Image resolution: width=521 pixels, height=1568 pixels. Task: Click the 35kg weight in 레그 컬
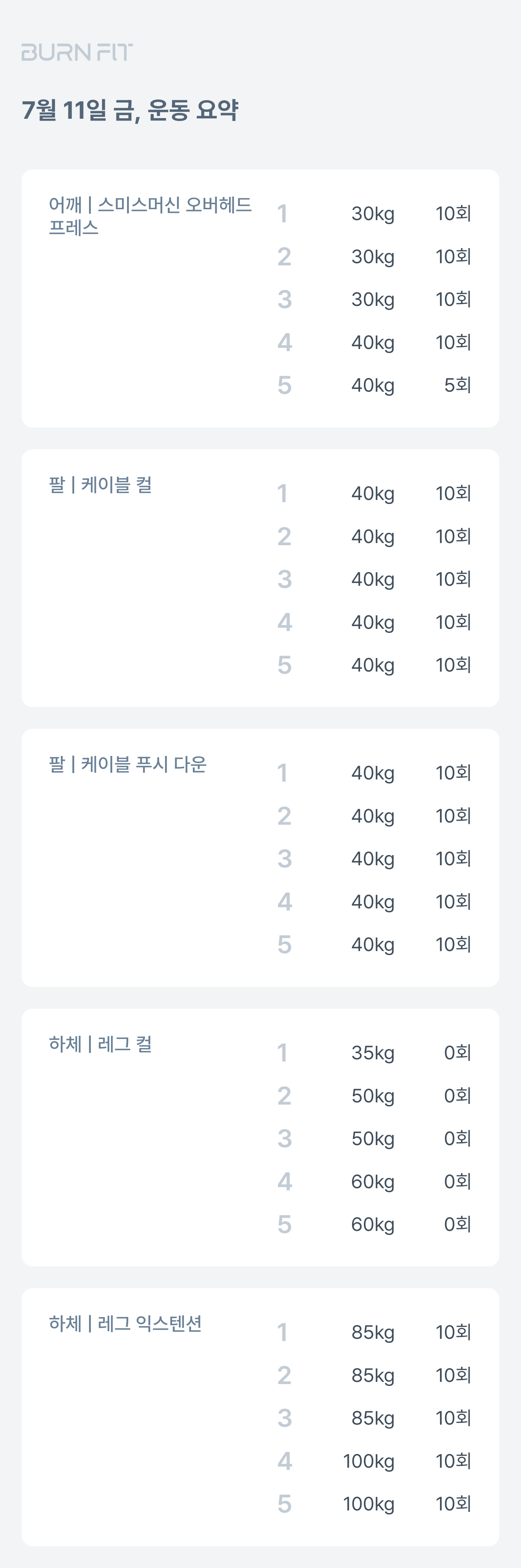[x=373, y=1052]
